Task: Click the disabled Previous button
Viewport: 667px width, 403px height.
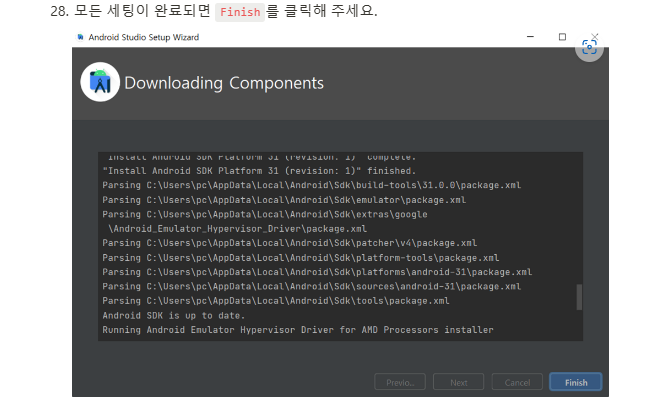Action: point(400,382)
